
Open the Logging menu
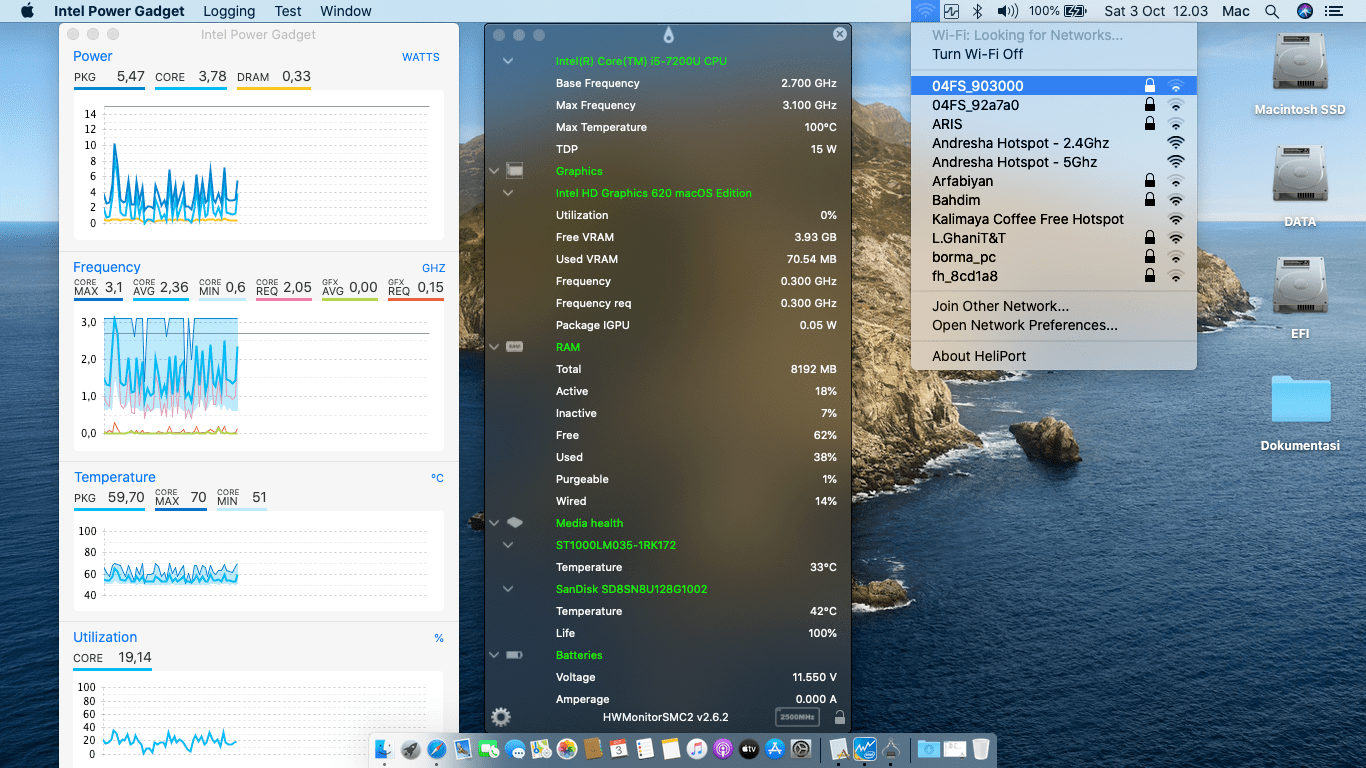click(229, 11)
